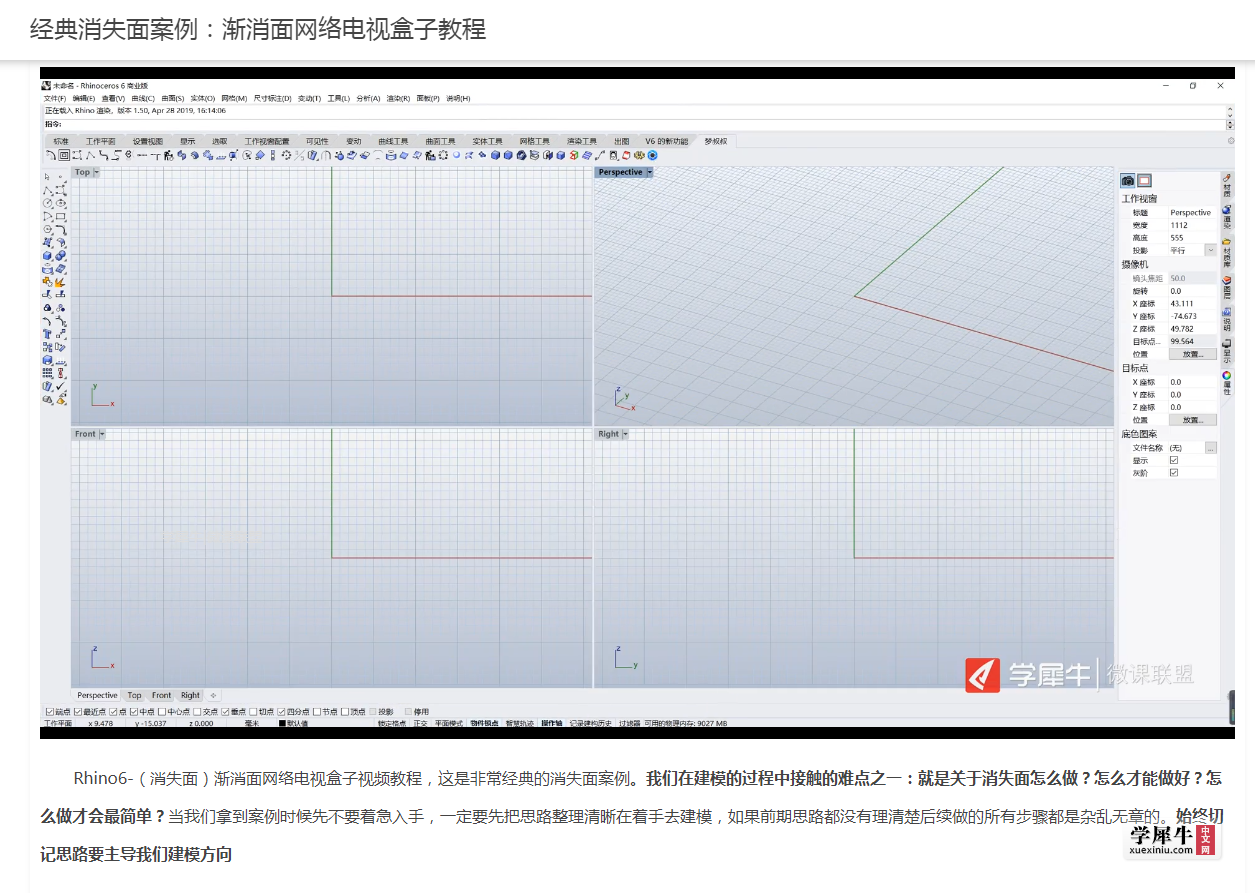Viewport: 1255px width, 893px height.
Task: Click the blue box solid icon in toolbar
Action: 496,154
